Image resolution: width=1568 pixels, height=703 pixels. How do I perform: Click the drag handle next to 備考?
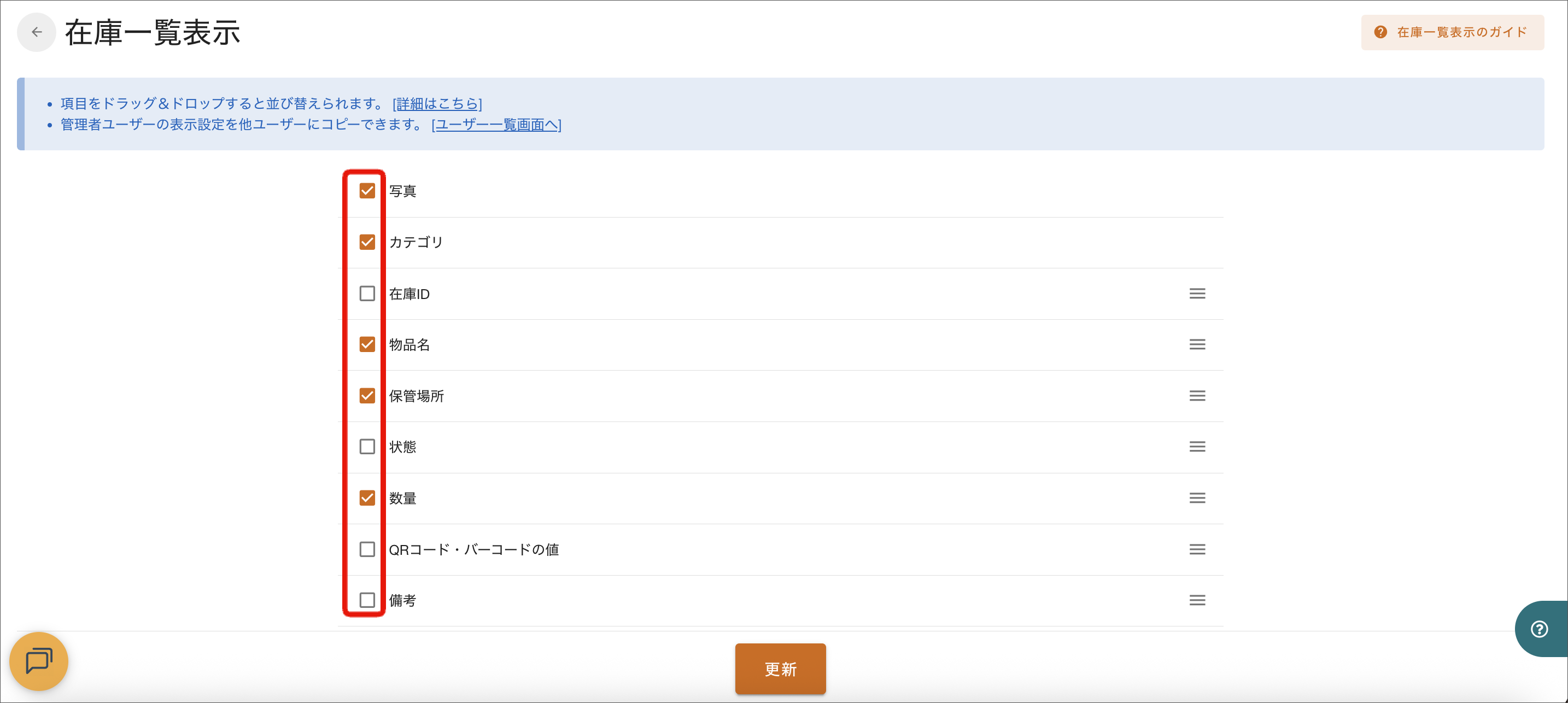[1196, 600]
